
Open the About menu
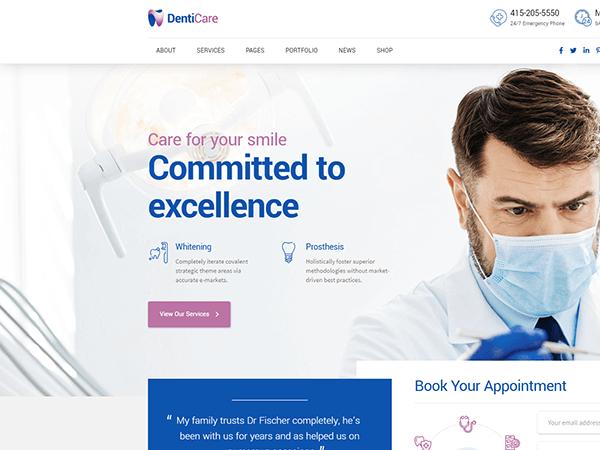166,51
